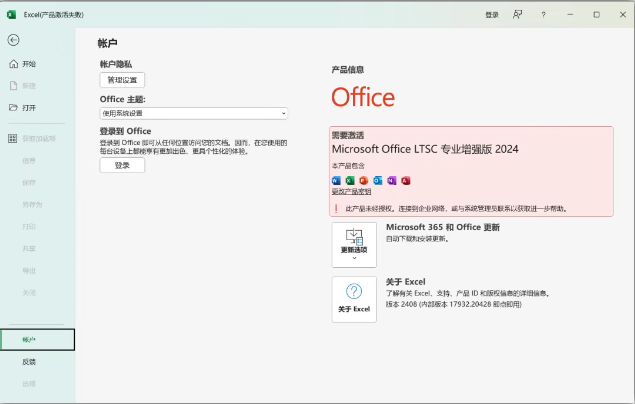Open the 关于 Excel about button

(354, 299)
